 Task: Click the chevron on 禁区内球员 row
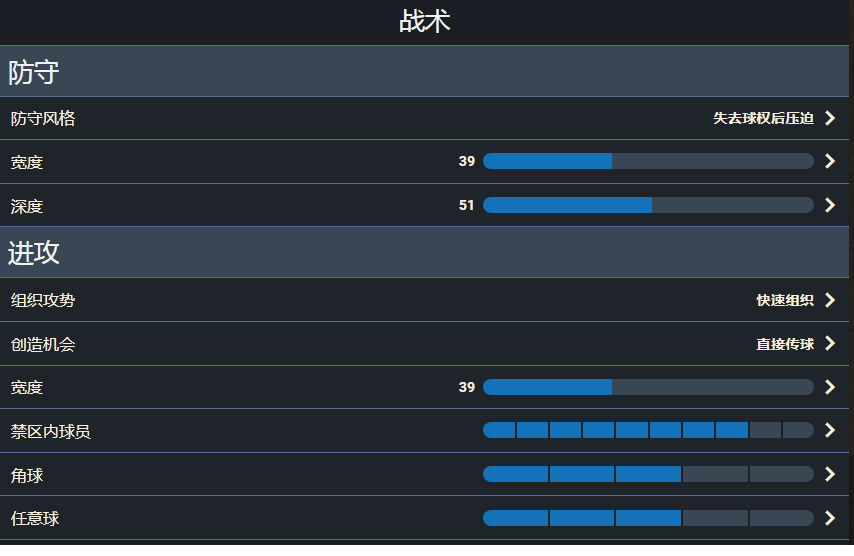[x=830, y=430]
